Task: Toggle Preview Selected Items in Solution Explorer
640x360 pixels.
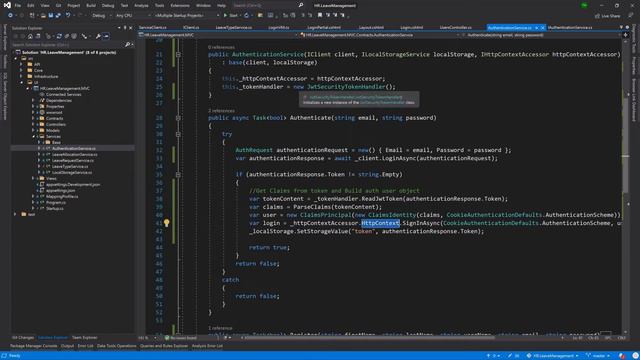Action: tap(106, 36)
